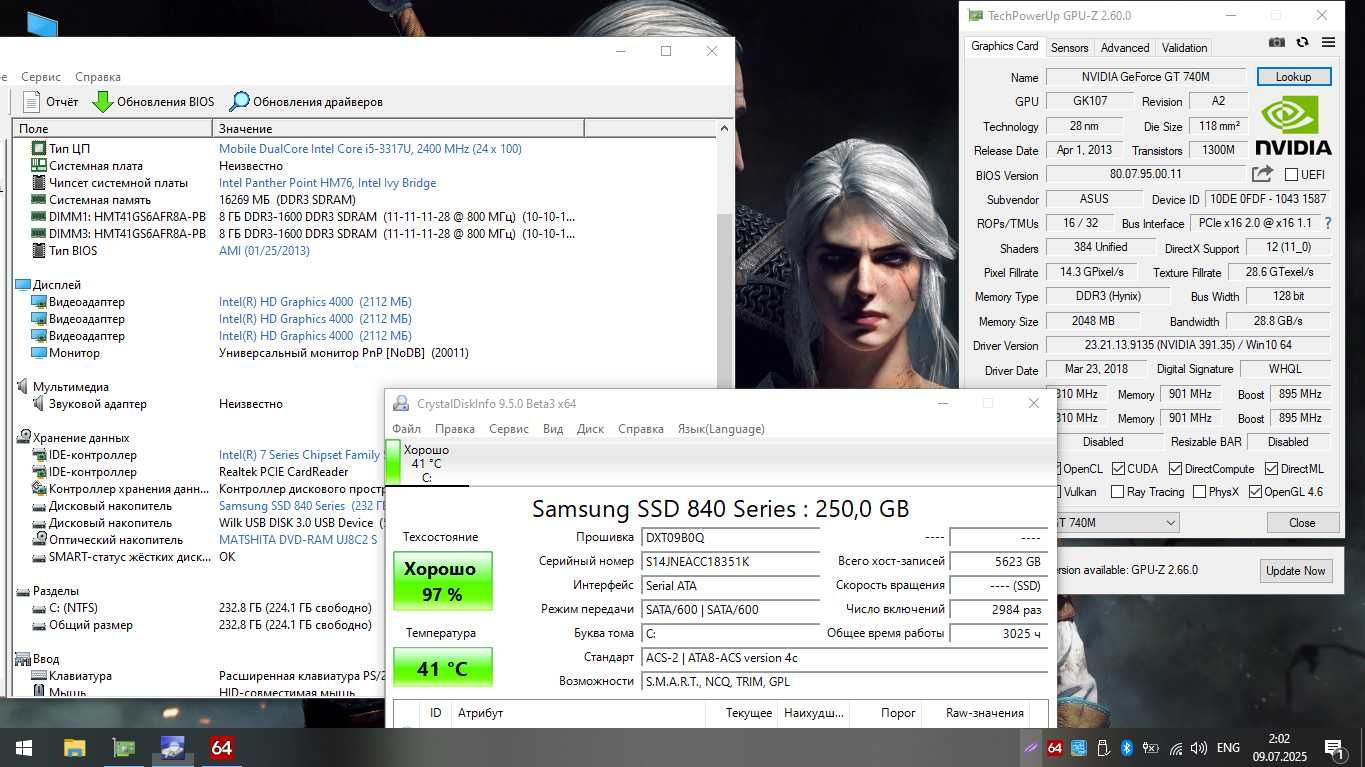Image resolution: width=1365 pixels, height=767 pixels.
Task: Click the CrystalDiskInfo title bar app icon
Action: point(401,404)
